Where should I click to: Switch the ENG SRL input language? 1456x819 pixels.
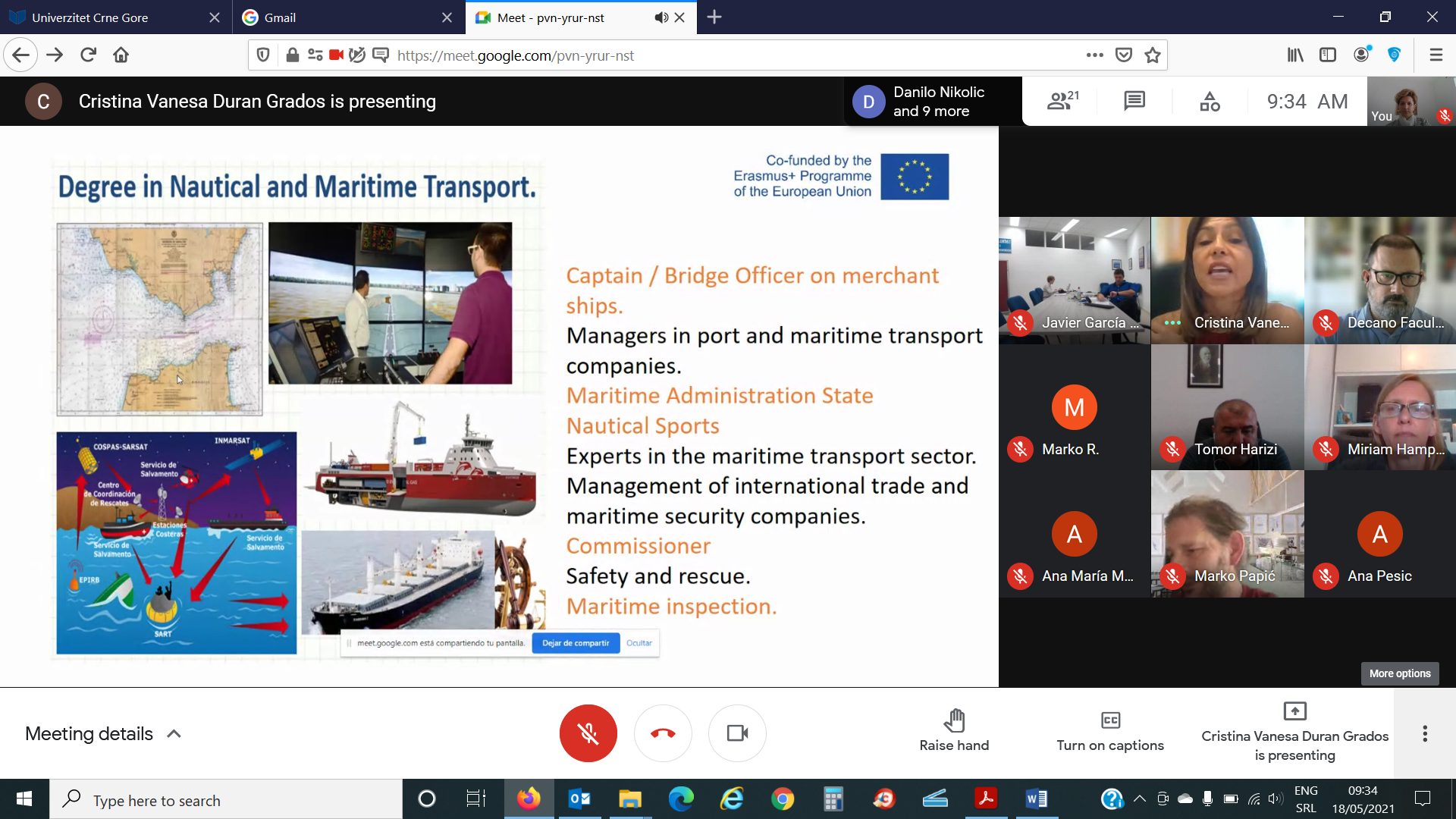click(1306, 799)
